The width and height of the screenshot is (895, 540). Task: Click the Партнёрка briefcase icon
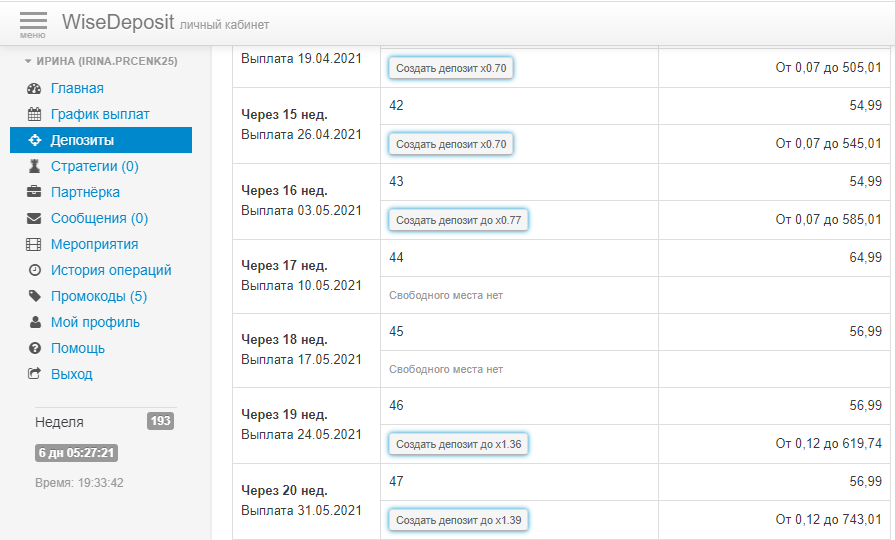(34, 193)
